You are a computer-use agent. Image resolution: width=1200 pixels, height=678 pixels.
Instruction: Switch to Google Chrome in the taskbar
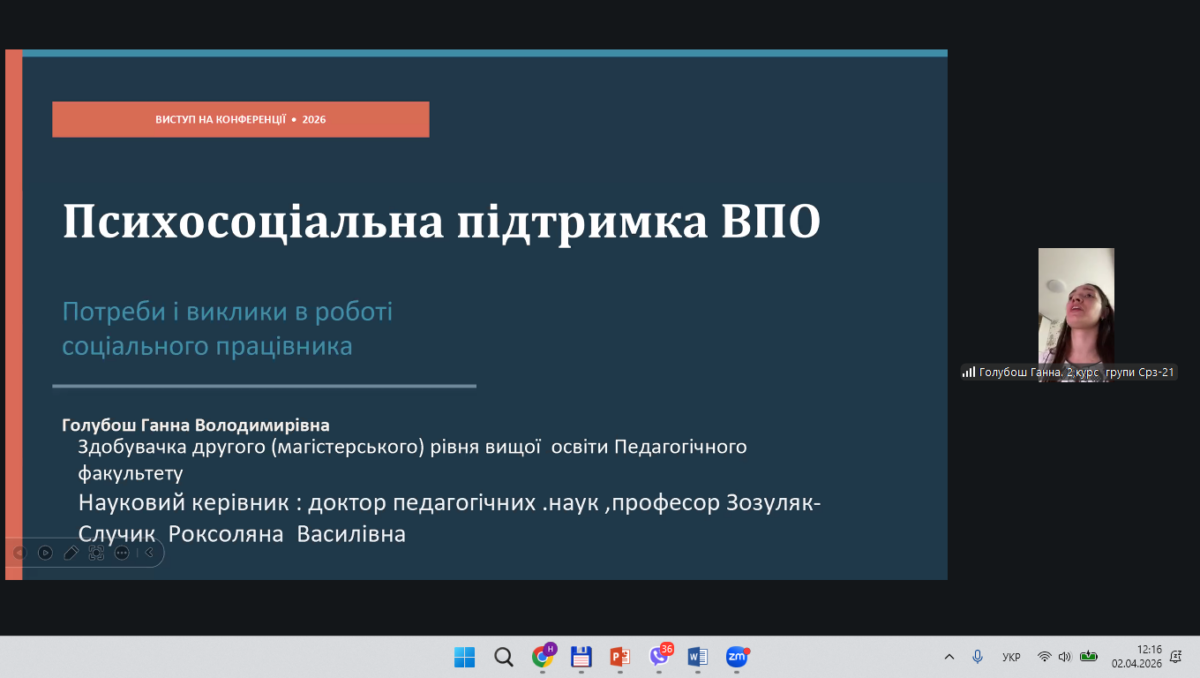click(543, 657)
